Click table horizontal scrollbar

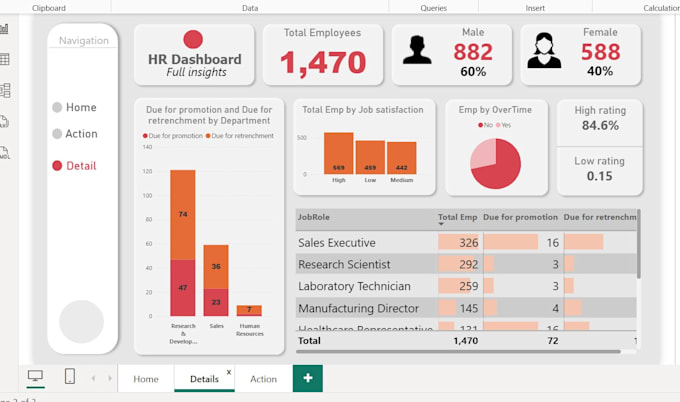point(459,352)
